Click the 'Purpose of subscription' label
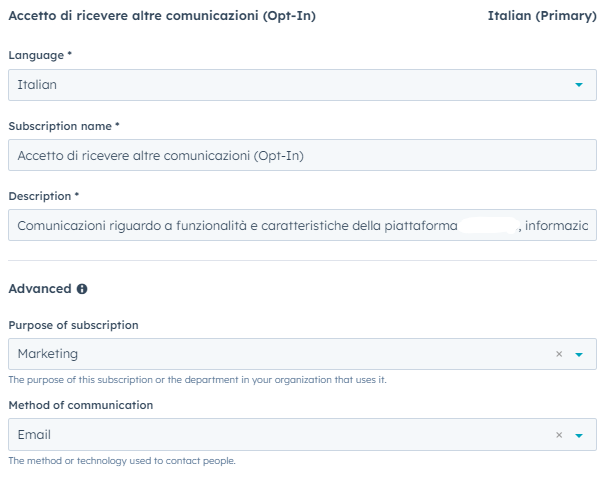The height and width of the screenshot is (482, 605). coord(73,325)
